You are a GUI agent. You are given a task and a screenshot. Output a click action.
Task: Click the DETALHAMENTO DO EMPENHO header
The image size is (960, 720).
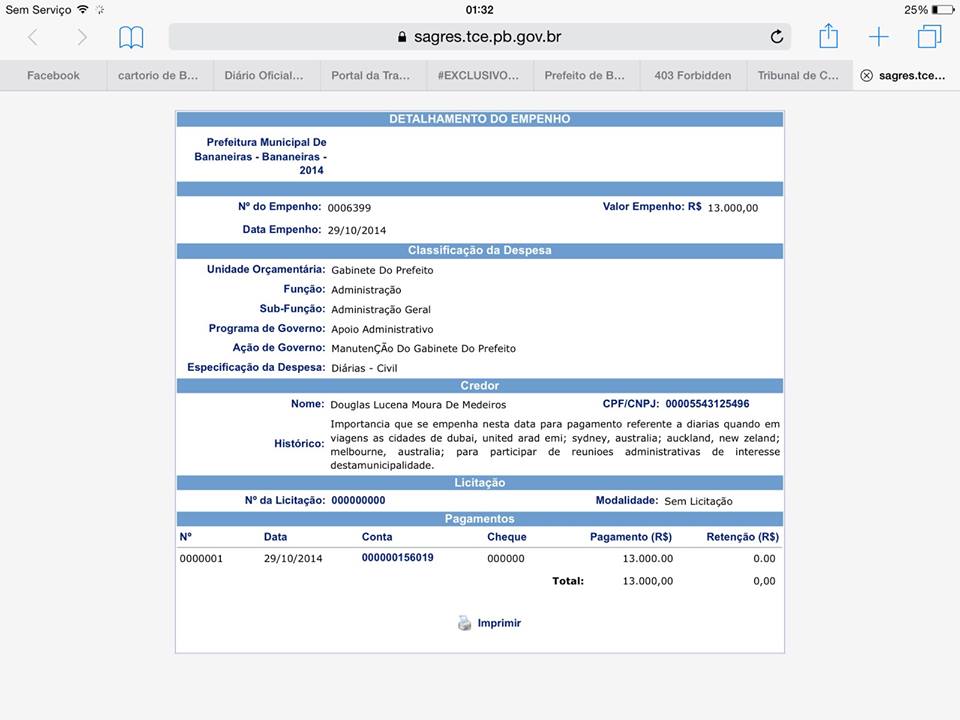[479, 119]
